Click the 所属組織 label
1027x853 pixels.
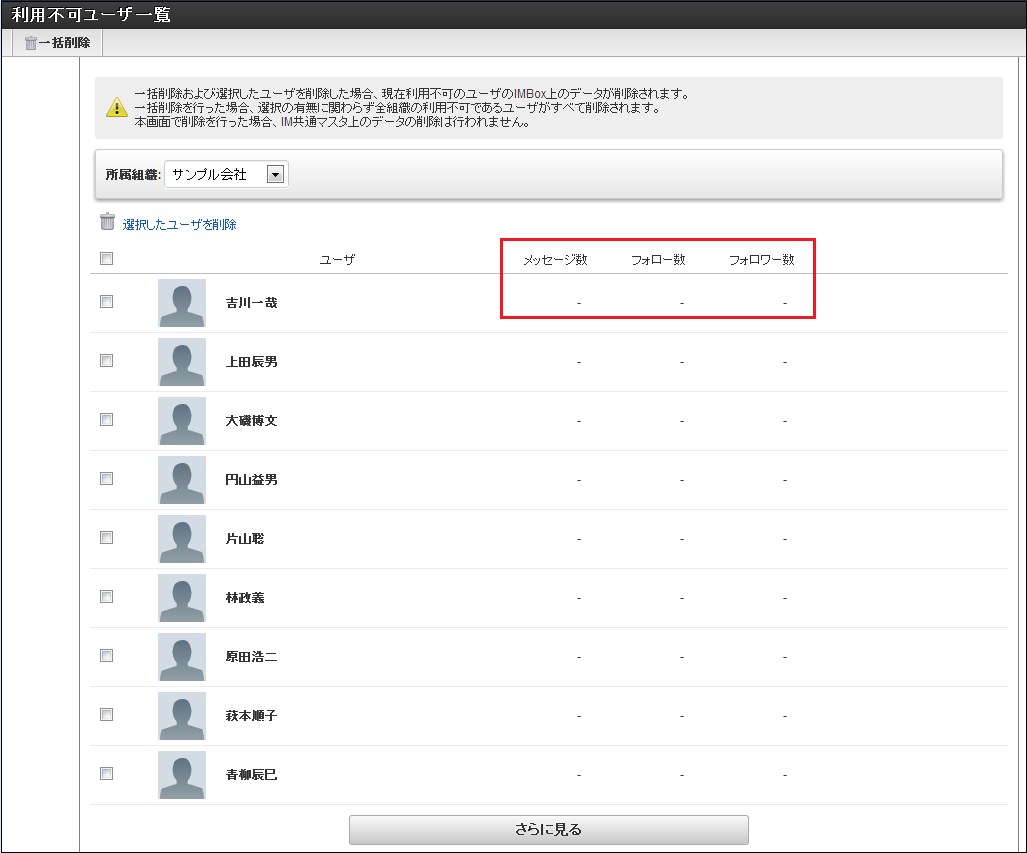click(133, 174)
